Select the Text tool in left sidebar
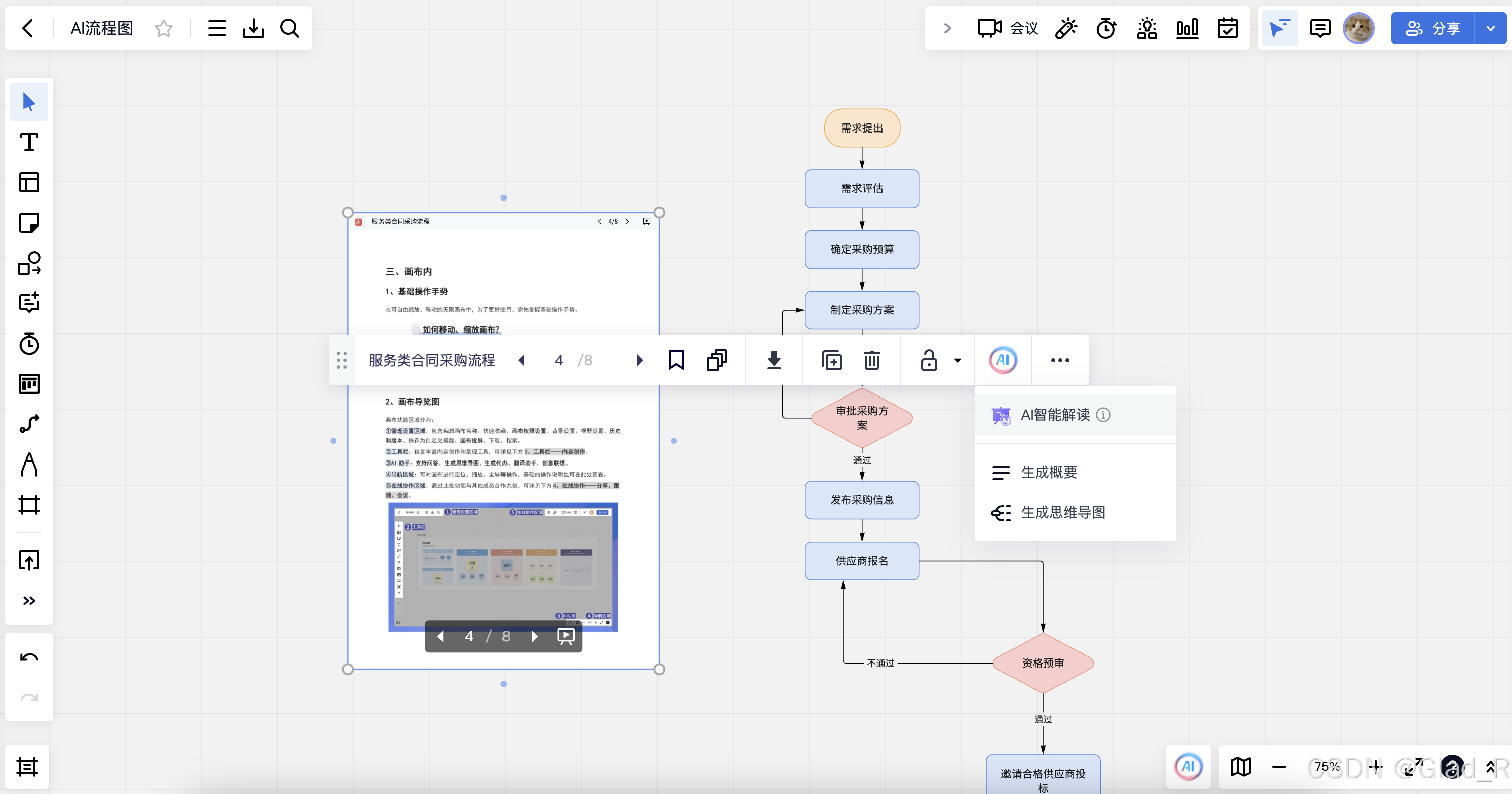 (x=29, y=142)
